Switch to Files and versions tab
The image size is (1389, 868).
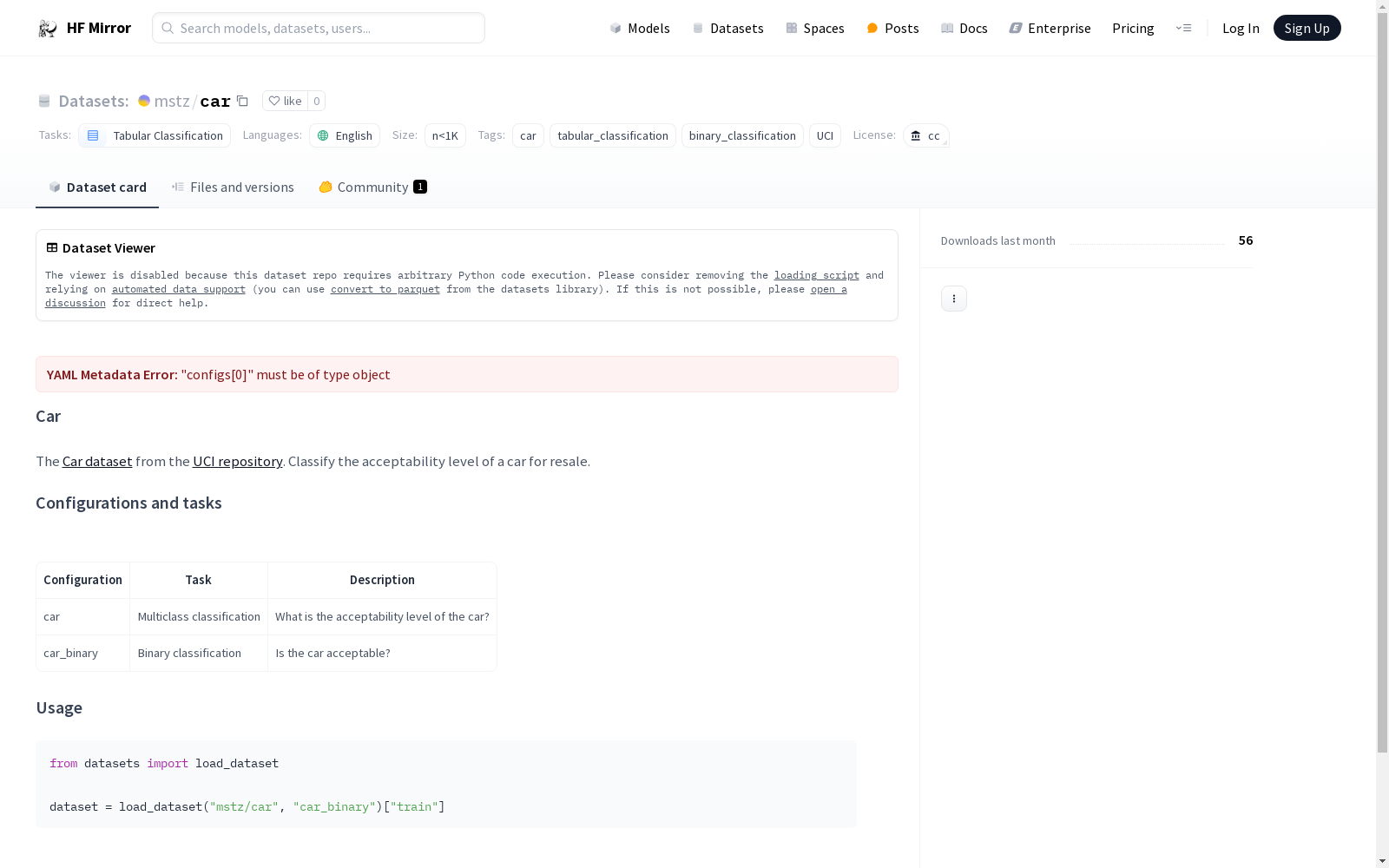click(x=233, y=187)
